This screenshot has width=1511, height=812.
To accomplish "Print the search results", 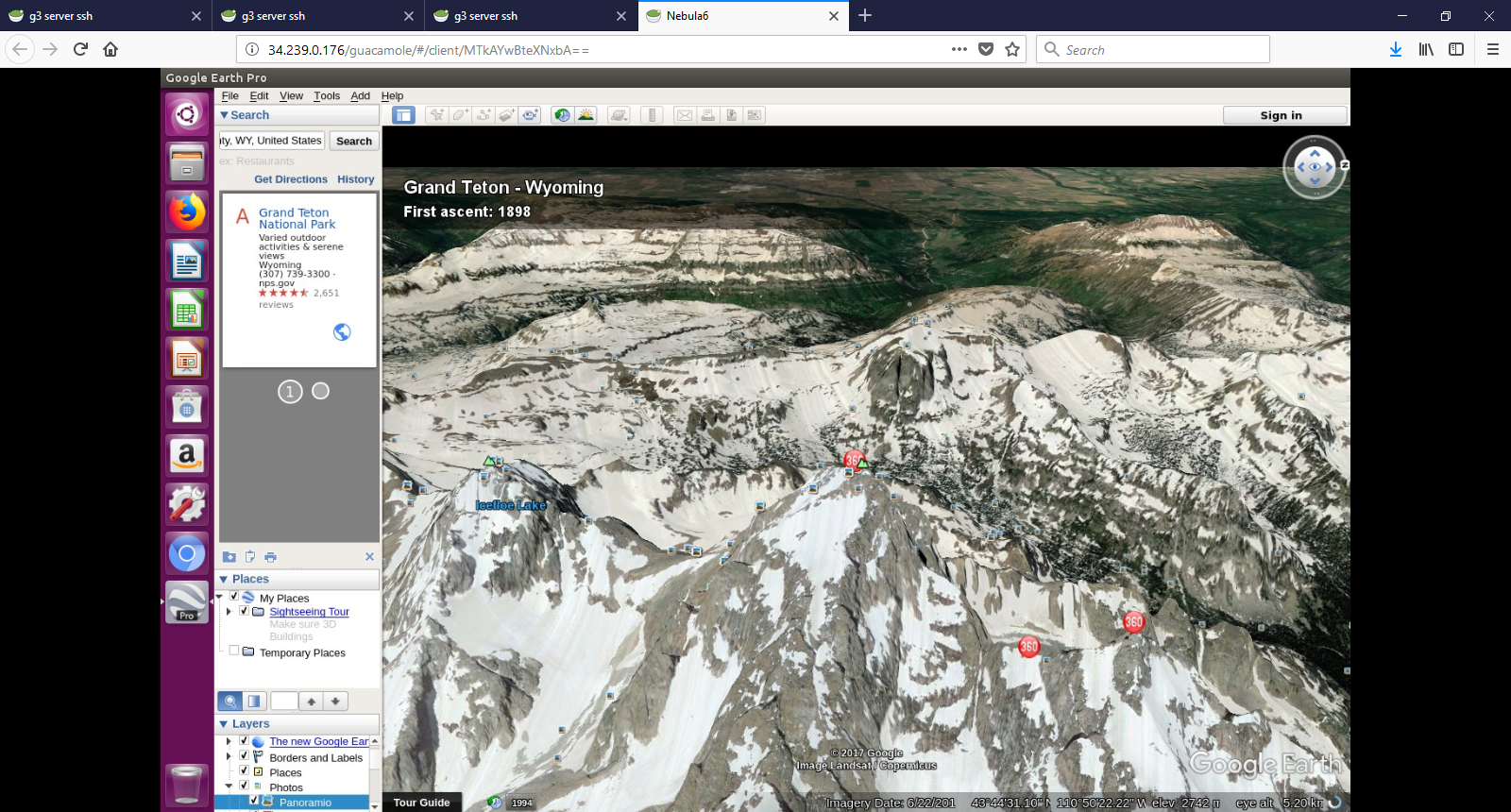I will tap(270, 557).
